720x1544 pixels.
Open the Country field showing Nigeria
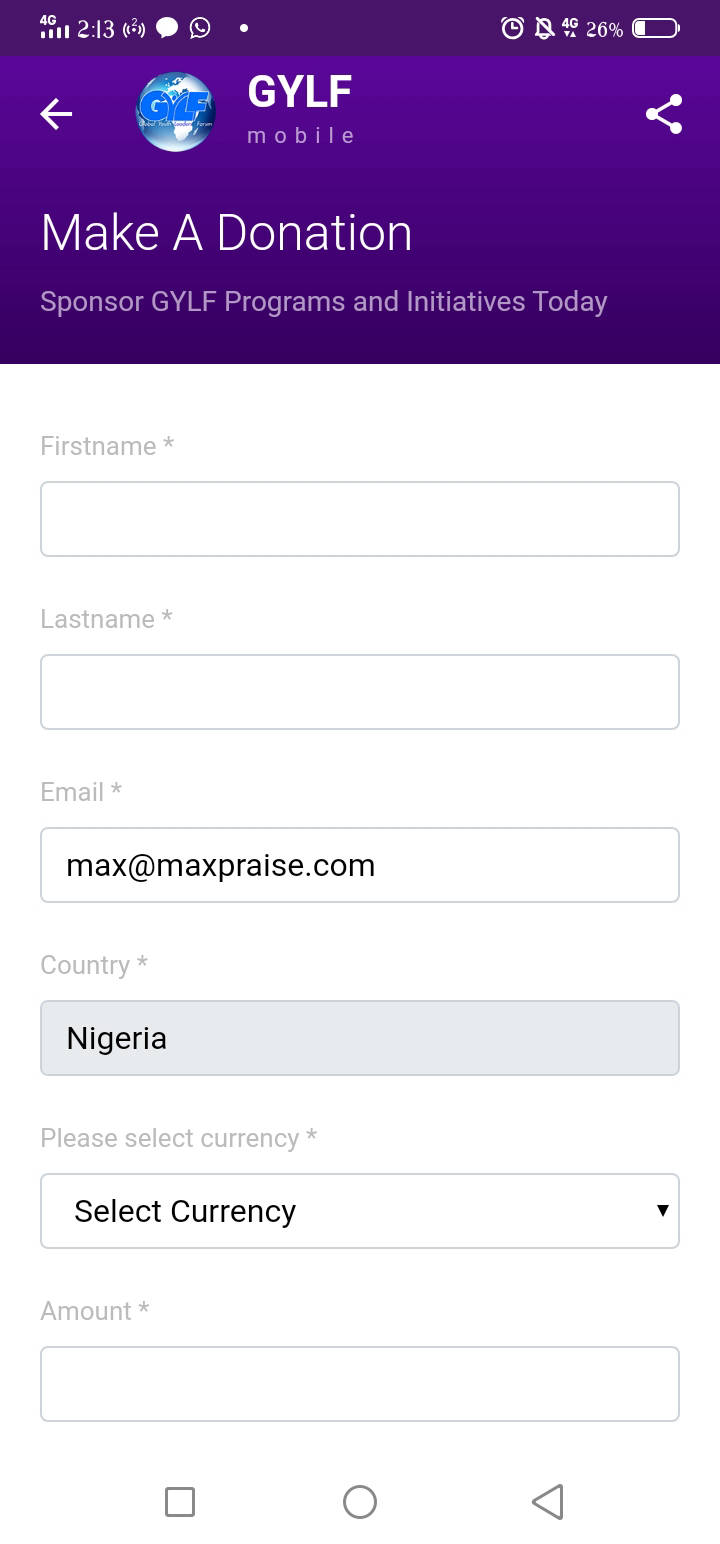(360, 1038)
